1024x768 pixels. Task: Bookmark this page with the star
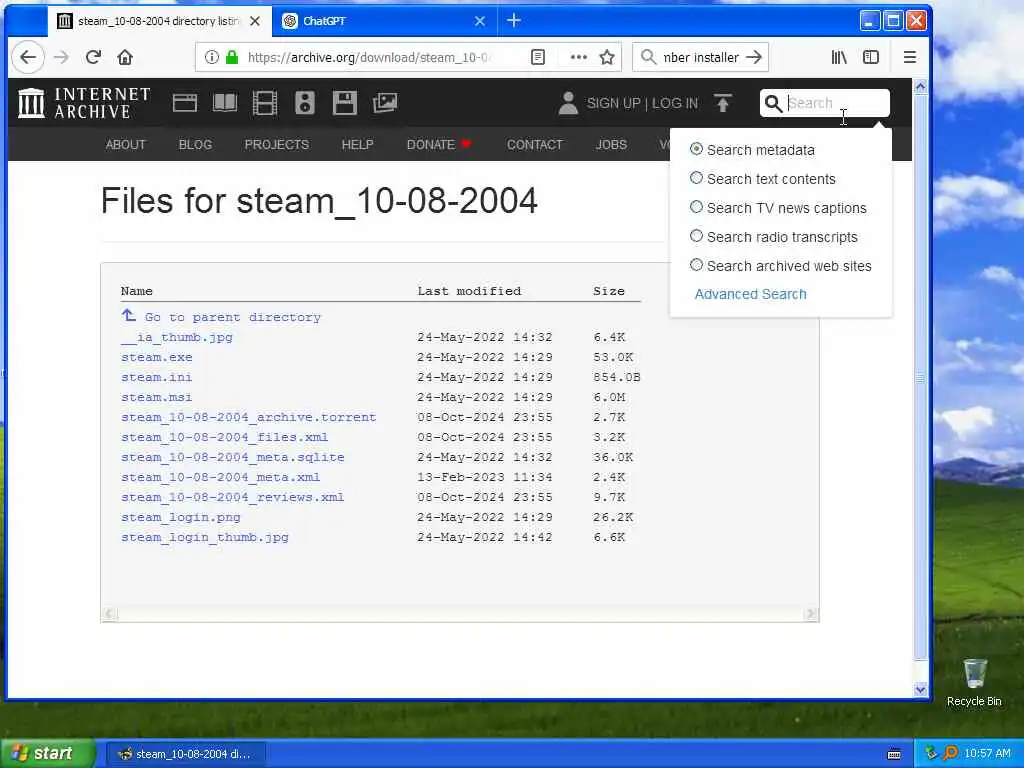click(607, 57)
